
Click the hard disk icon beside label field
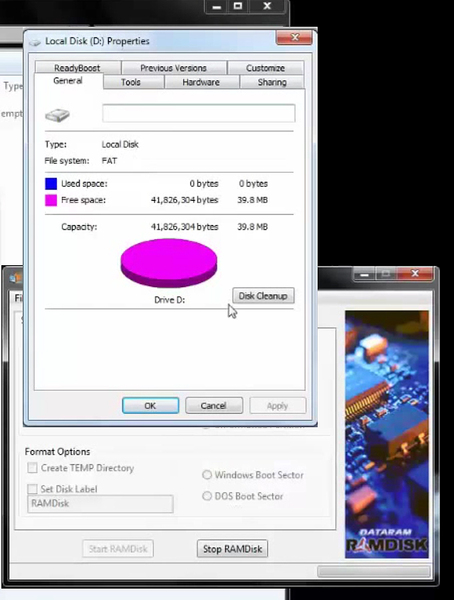(x=57, y=115)
